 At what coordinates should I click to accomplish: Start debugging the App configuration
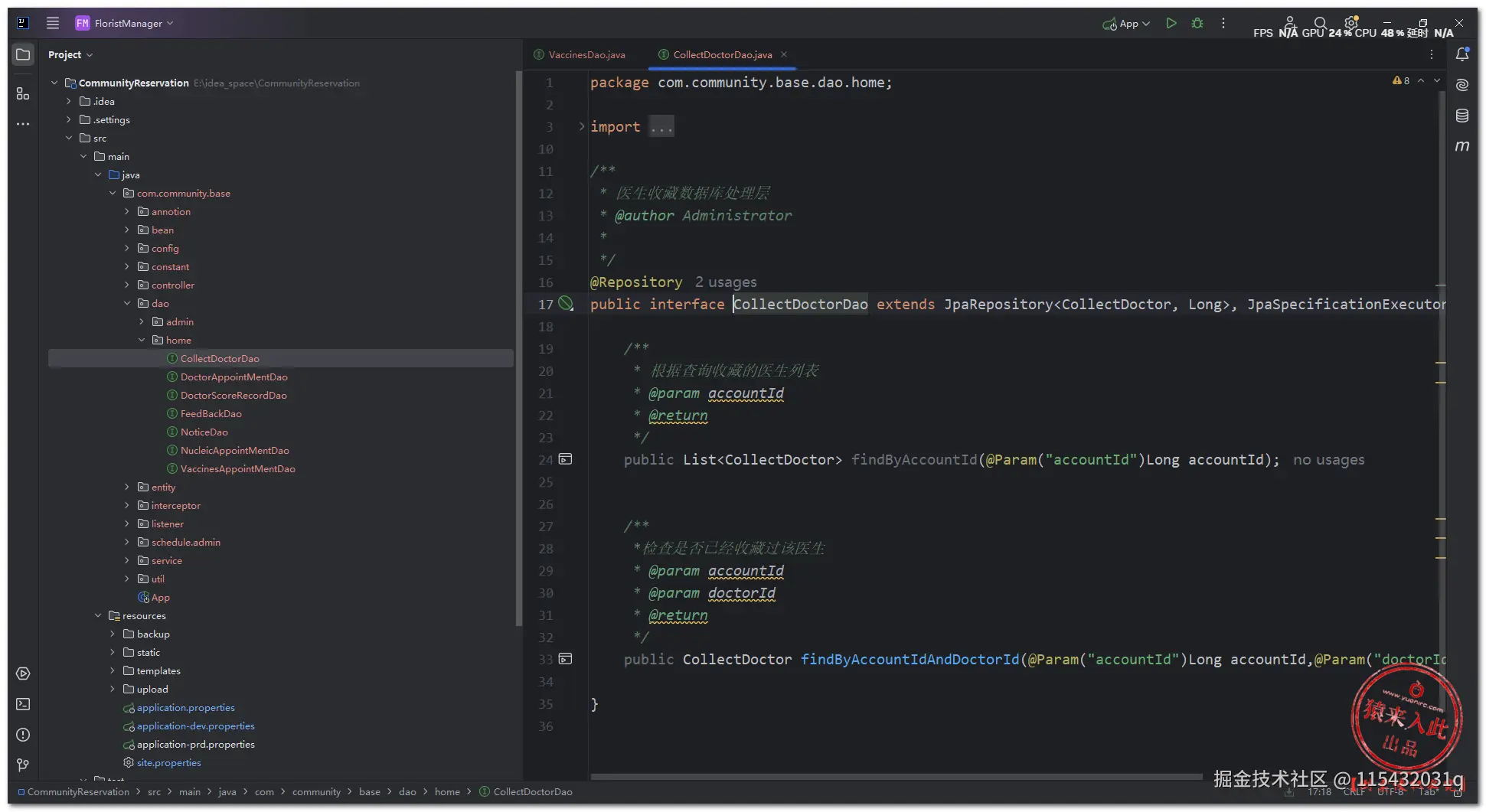1197,23
